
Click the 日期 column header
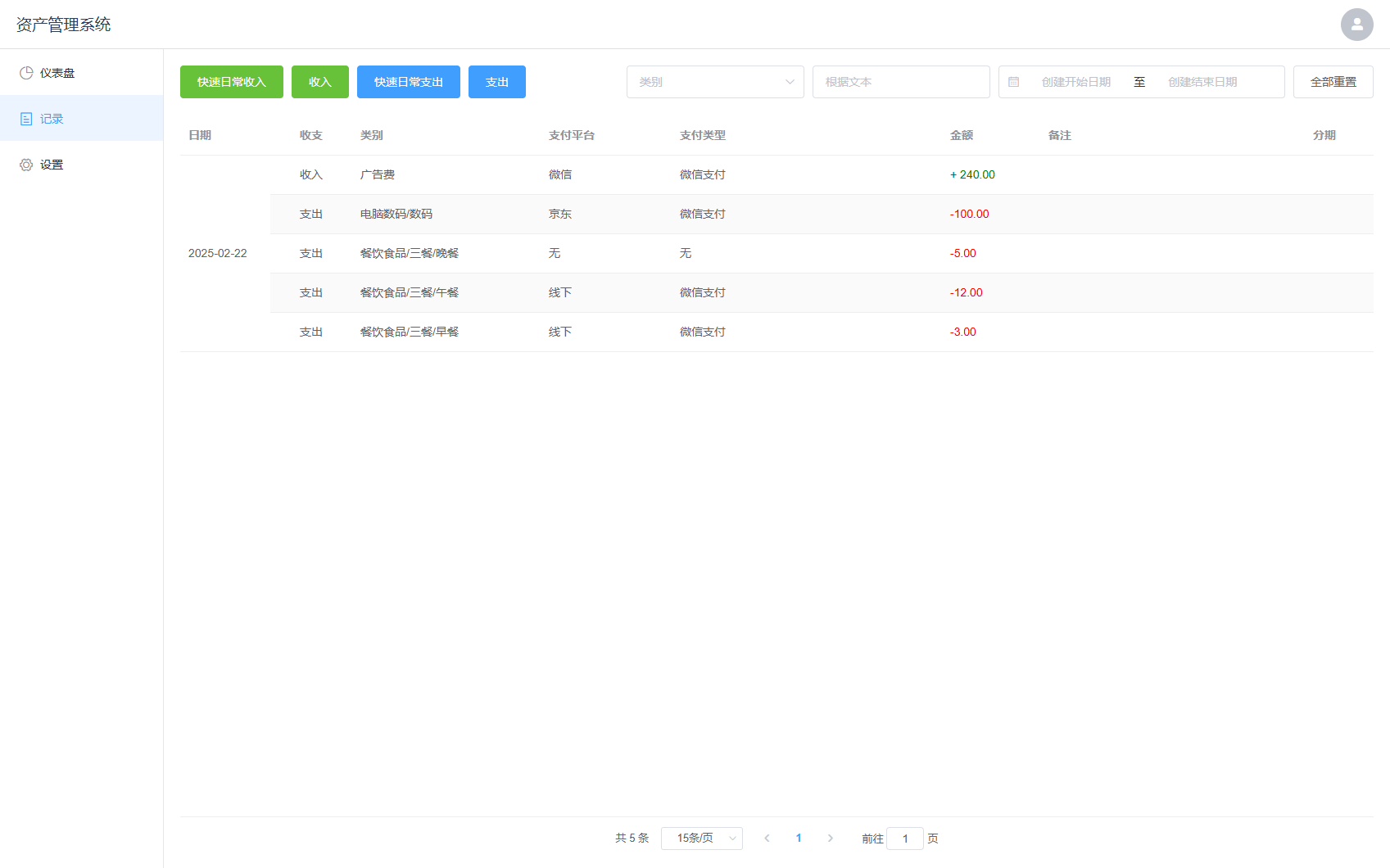(x=200, y=135)
